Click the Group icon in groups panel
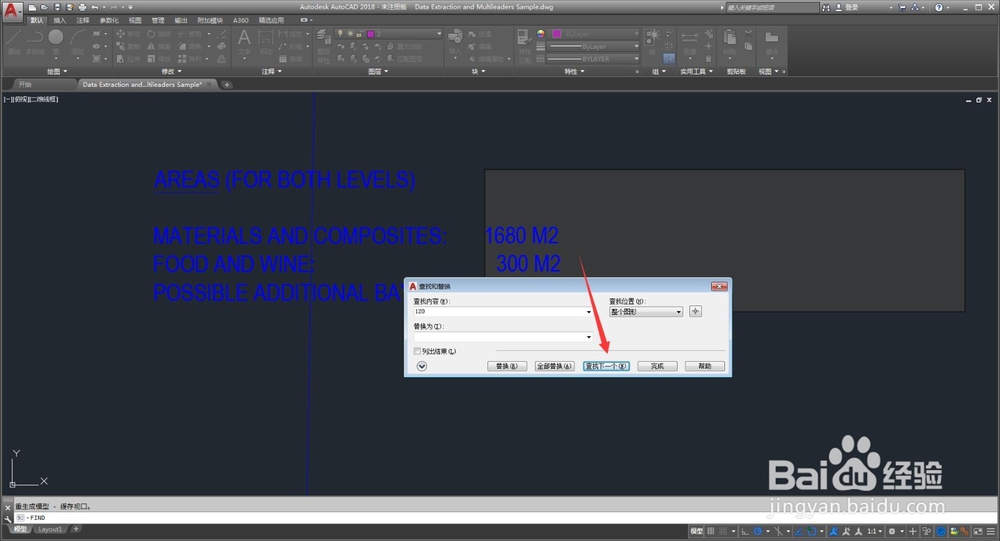This screenshot has width=1000, height=541. (x=652, y=41)
